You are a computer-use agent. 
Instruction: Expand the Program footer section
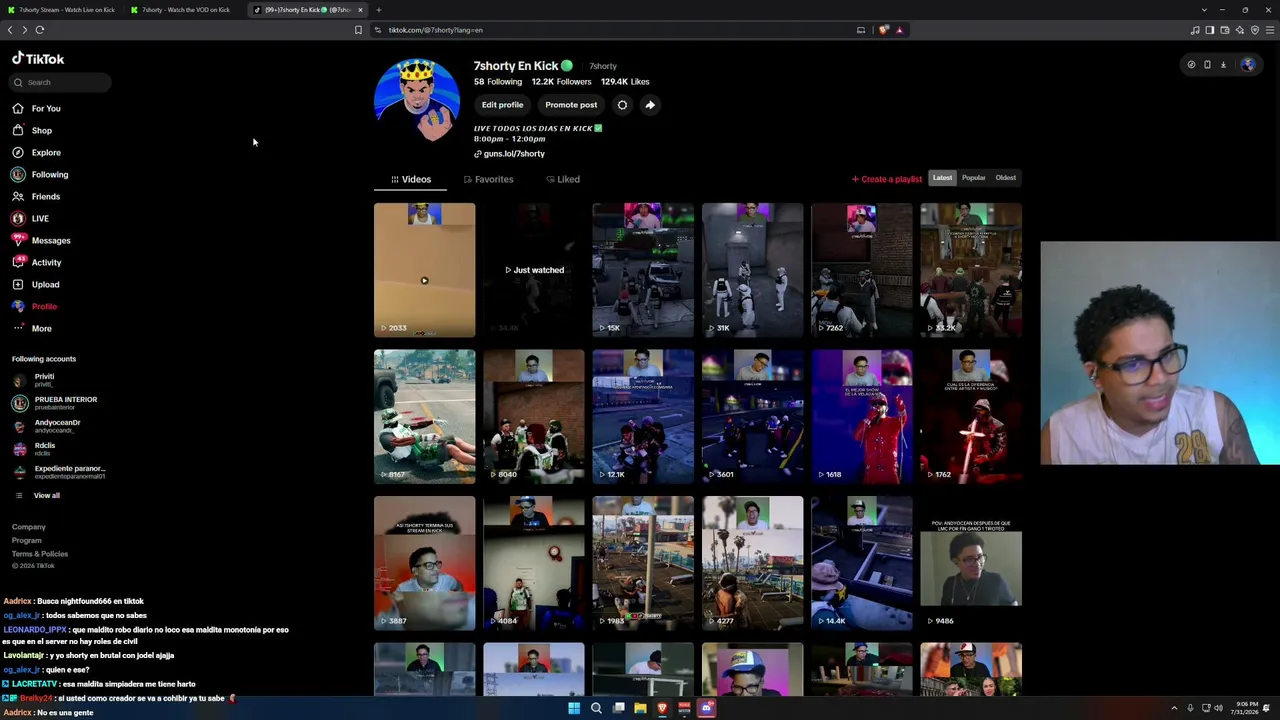27,540
